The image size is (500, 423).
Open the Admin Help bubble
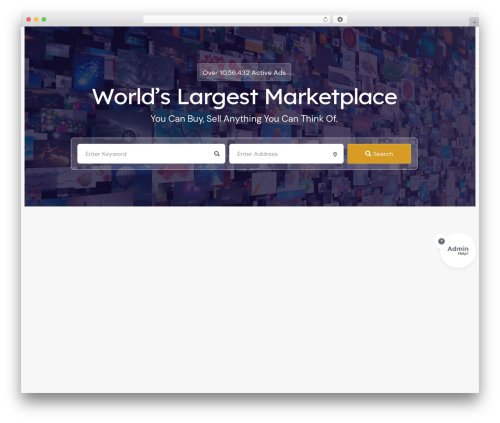pos(458,250)
